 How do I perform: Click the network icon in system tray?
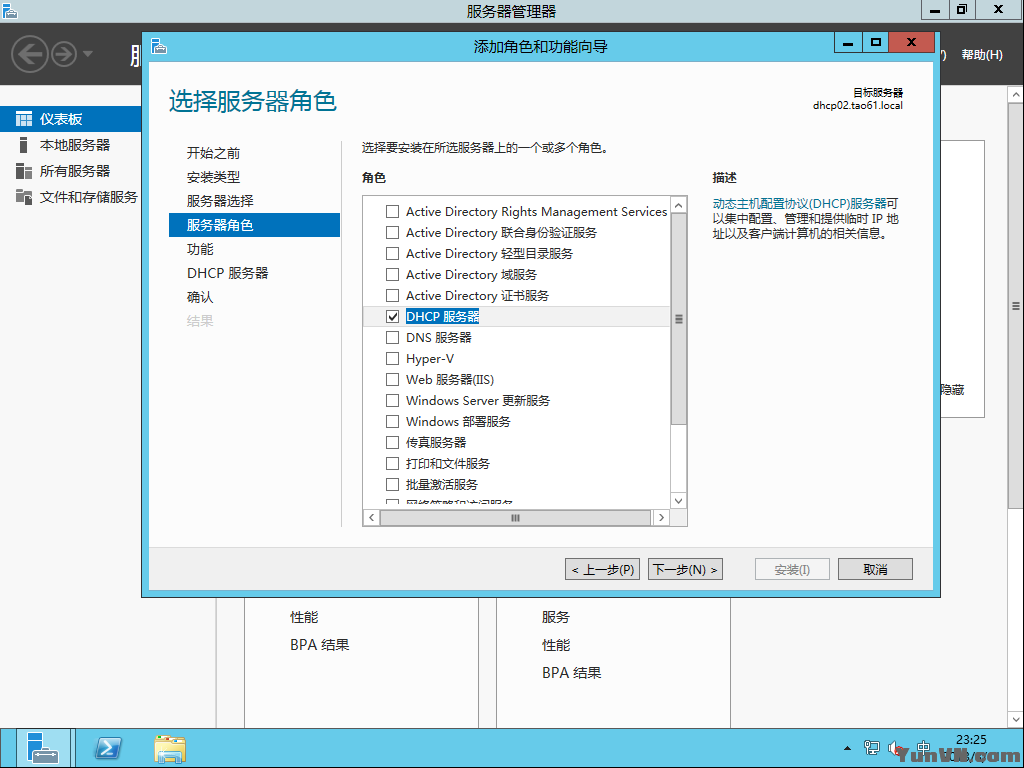coord(872,748)
